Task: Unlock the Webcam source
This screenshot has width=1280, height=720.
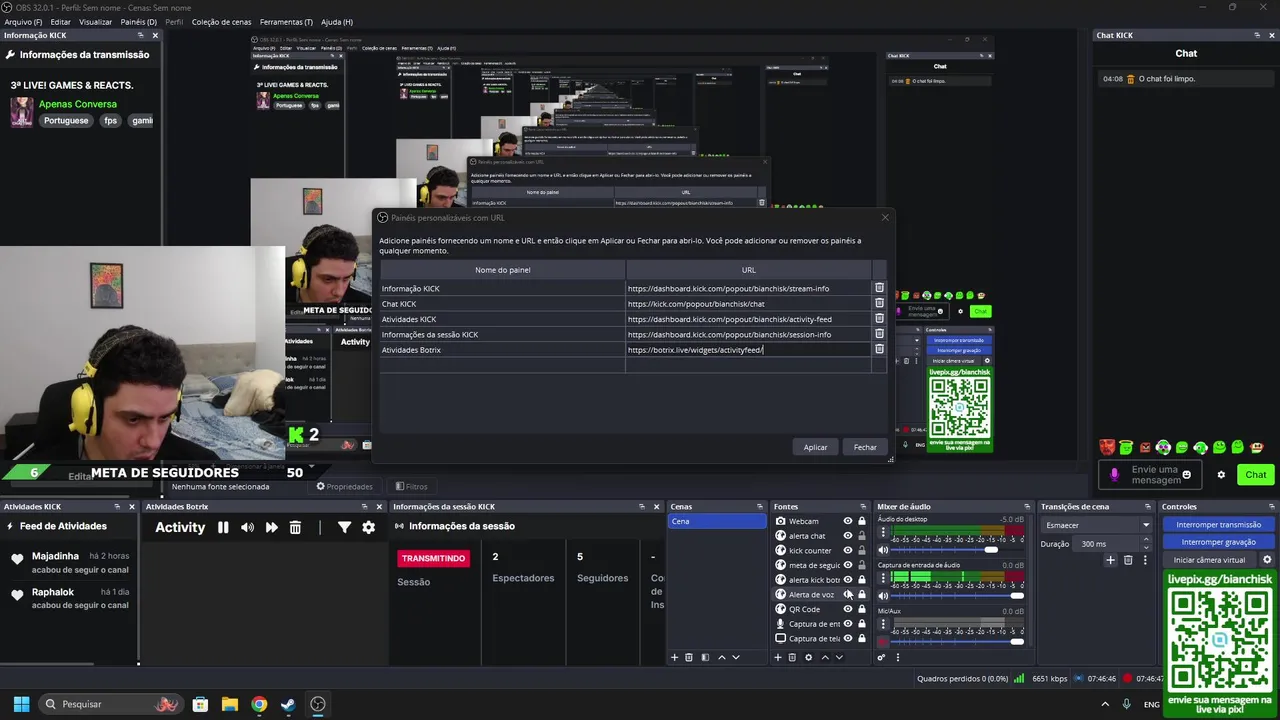Action: tap(862, 521)
